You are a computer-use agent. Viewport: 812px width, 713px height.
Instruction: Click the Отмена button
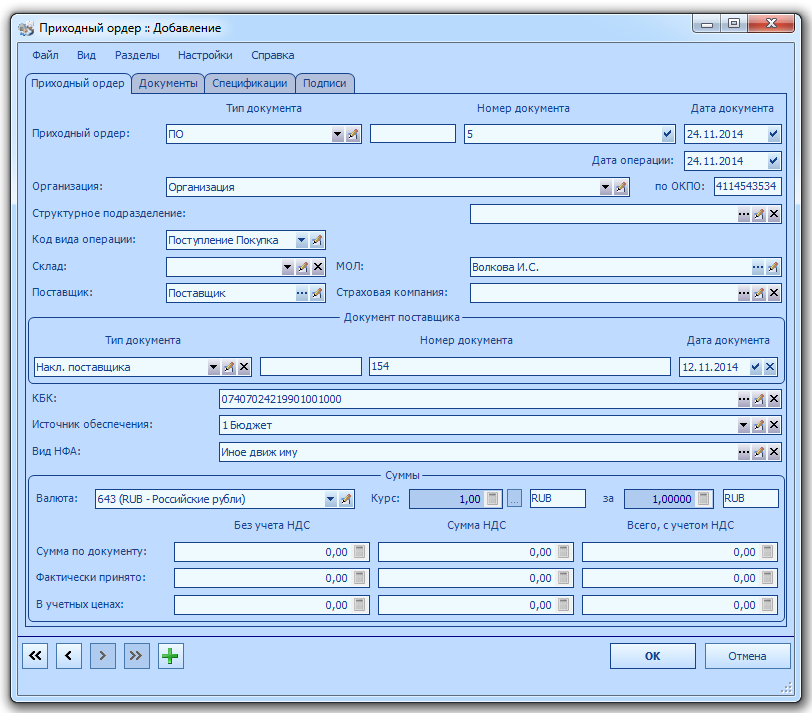(747, 657)
